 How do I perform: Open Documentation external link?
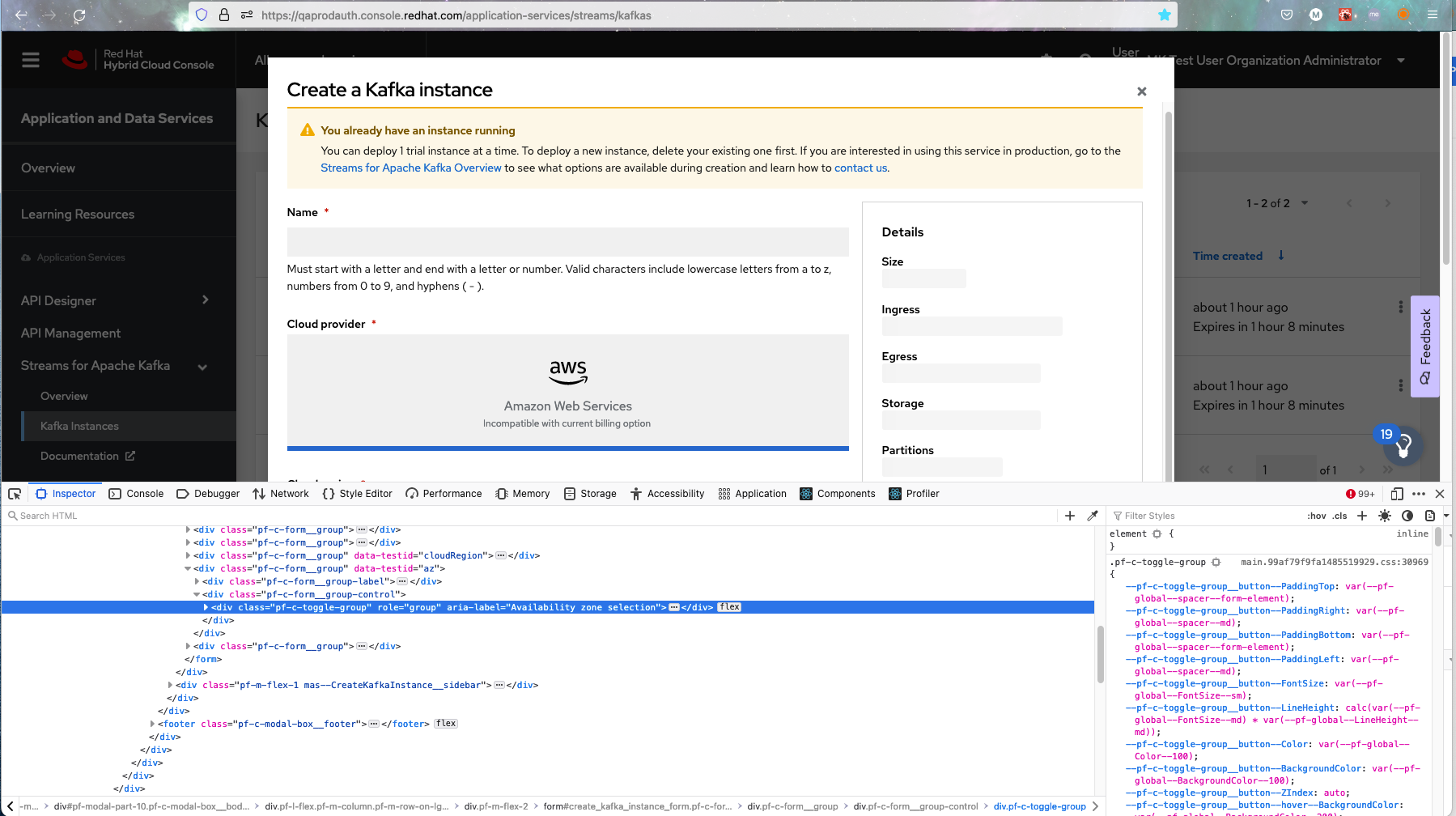[87, 456]
